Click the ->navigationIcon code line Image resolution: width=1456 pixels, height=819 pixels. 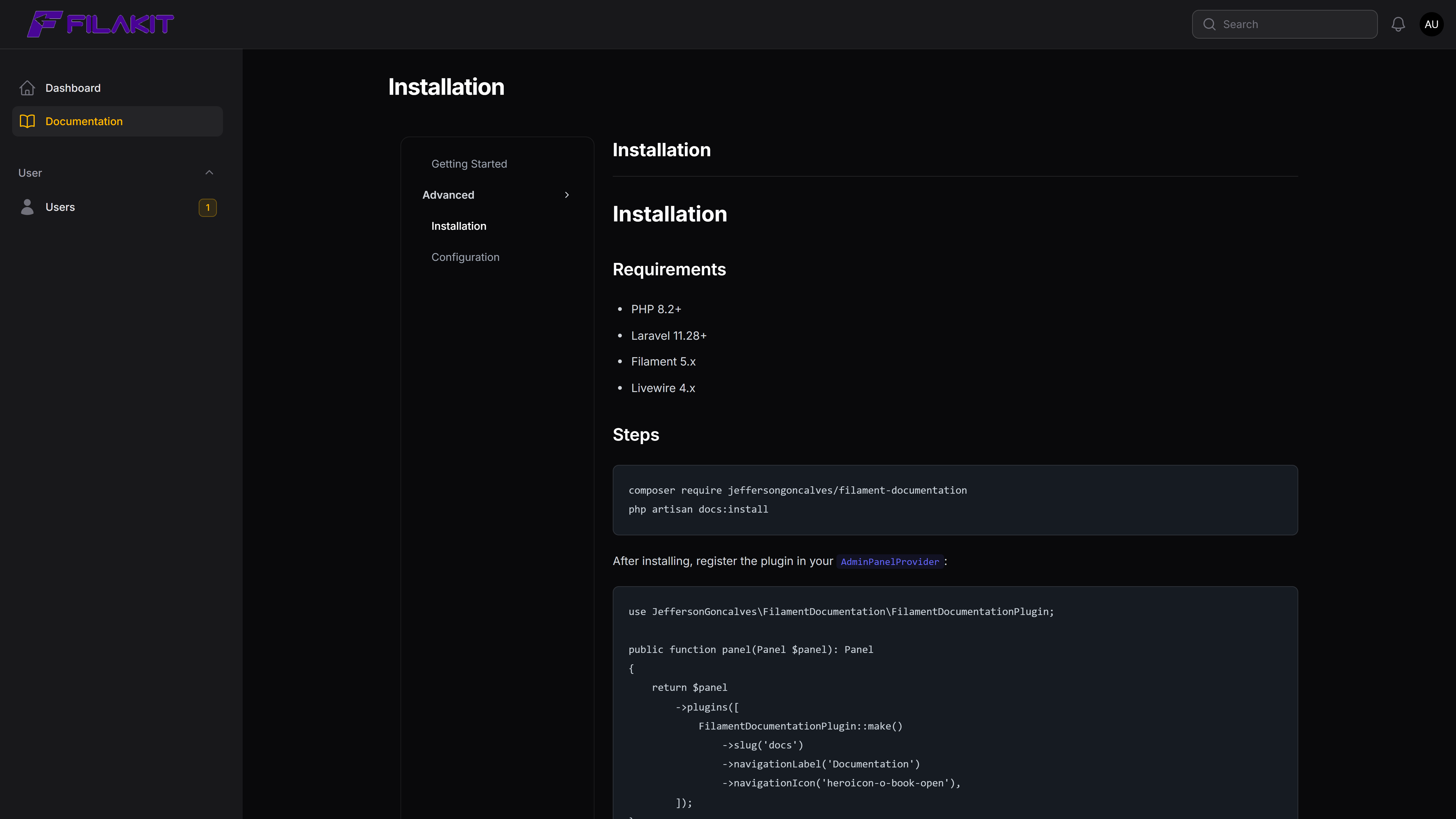click(841, 783)
